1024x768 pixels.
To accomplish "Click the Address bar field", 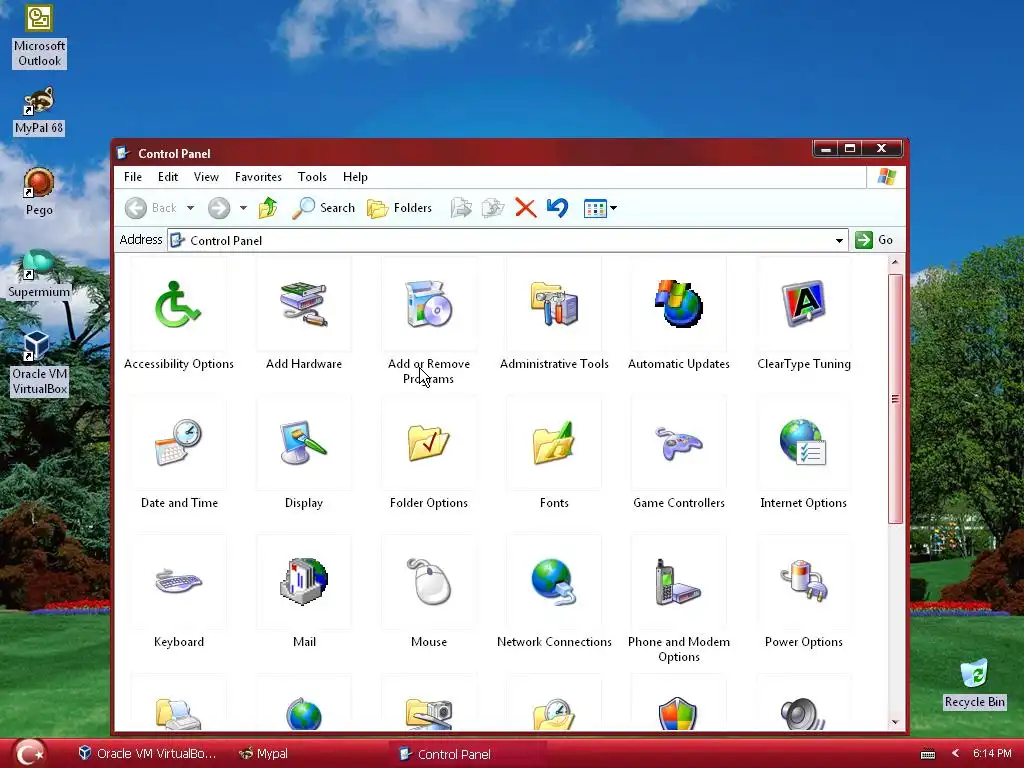I will coord(508,240).
